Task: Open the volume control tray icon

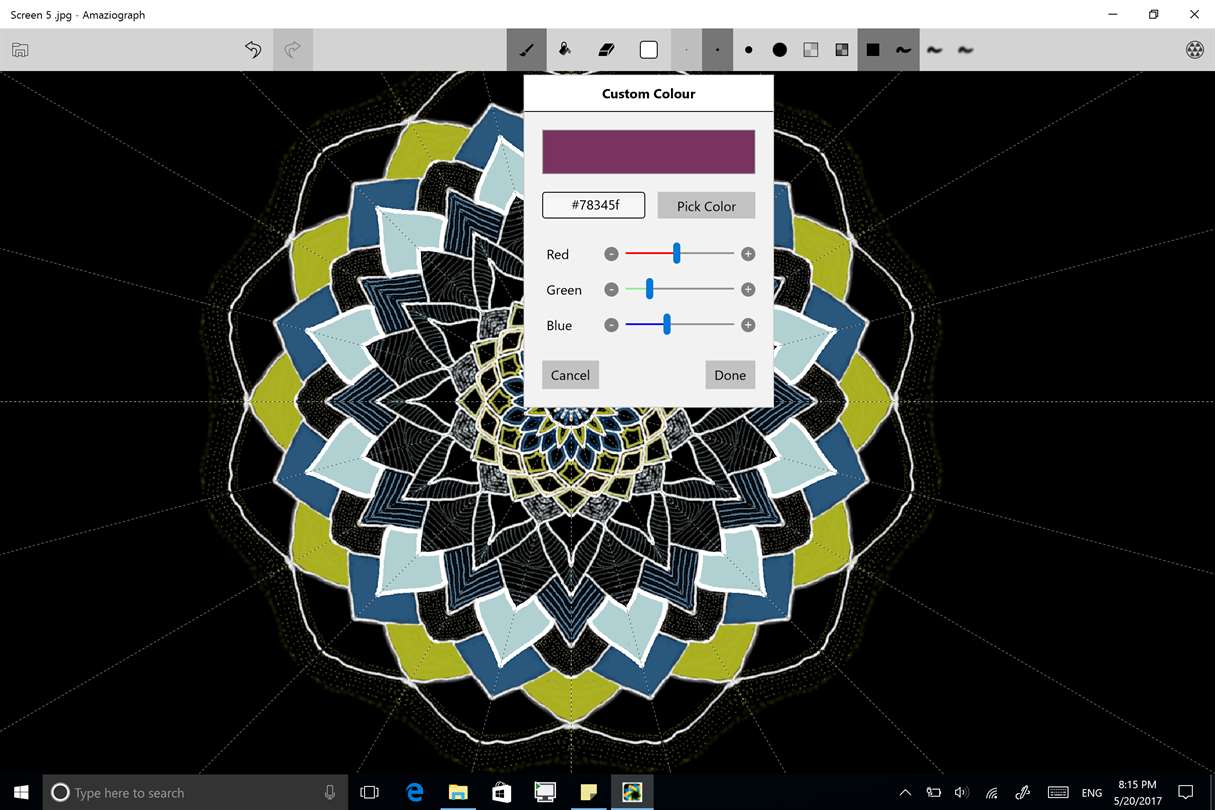Action: click(962, 792)
